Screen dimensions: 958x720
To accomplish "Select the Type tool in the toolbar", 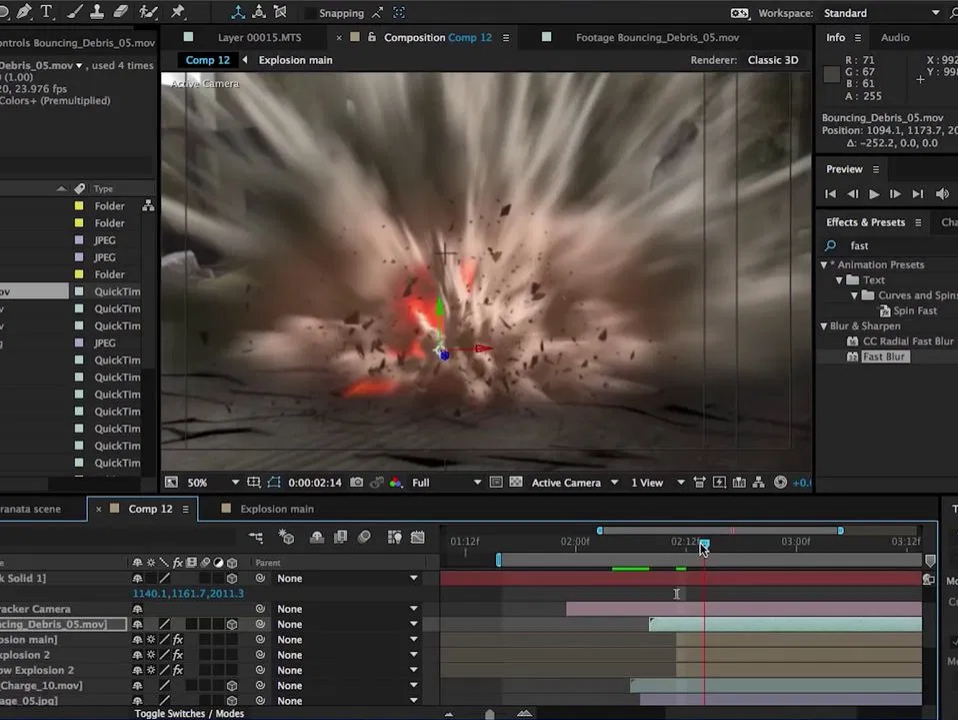I will point(46,12).
